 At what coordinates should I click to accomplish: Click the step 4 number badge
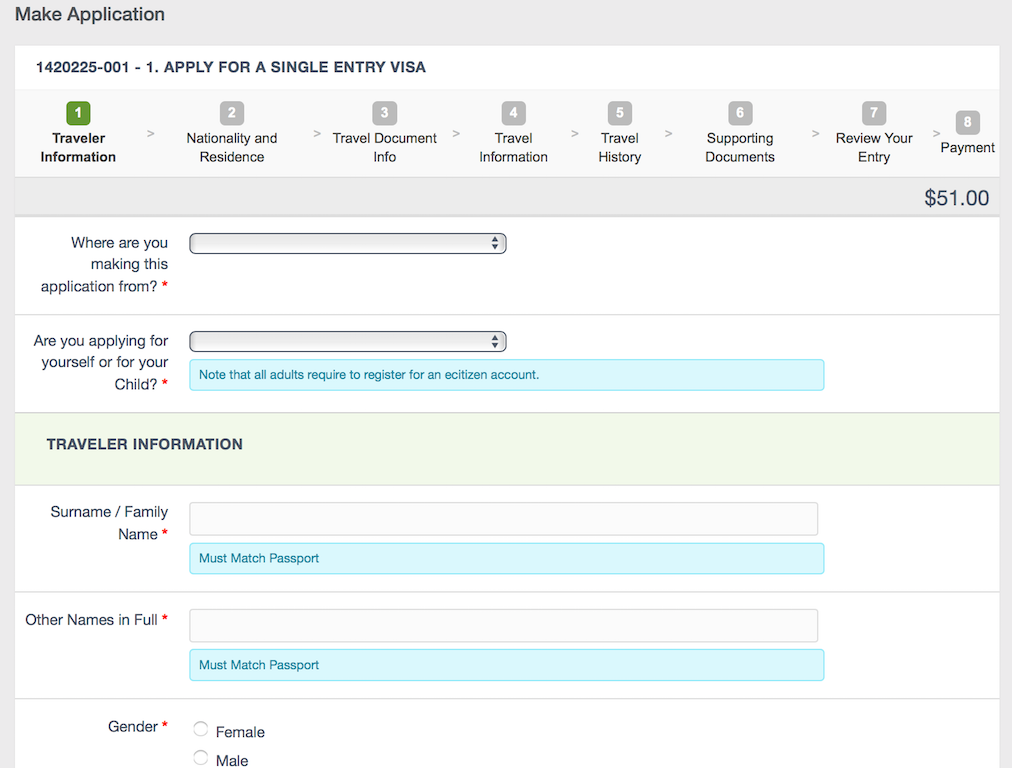pyautogui.click(x=513, y=113)
